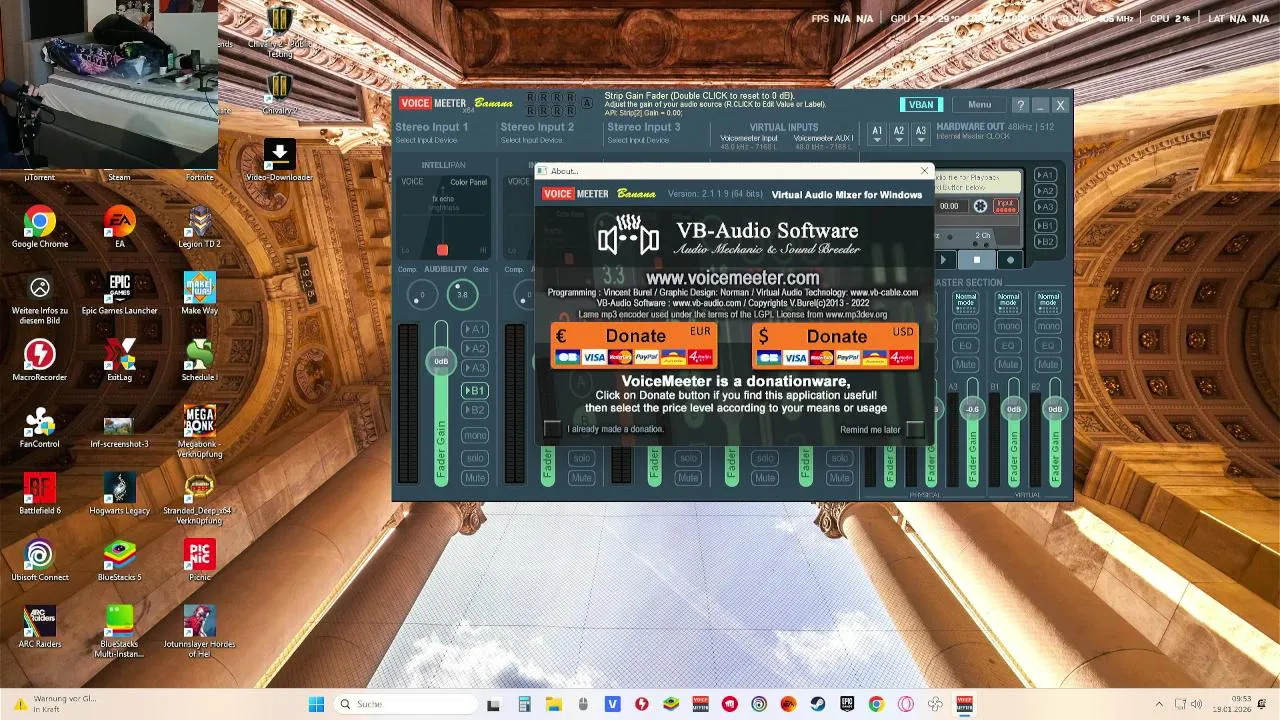This screenshot has height=720, width=1280.
Task: Click the Comp knob on Stereo Input 1
Action: (422, 294)
